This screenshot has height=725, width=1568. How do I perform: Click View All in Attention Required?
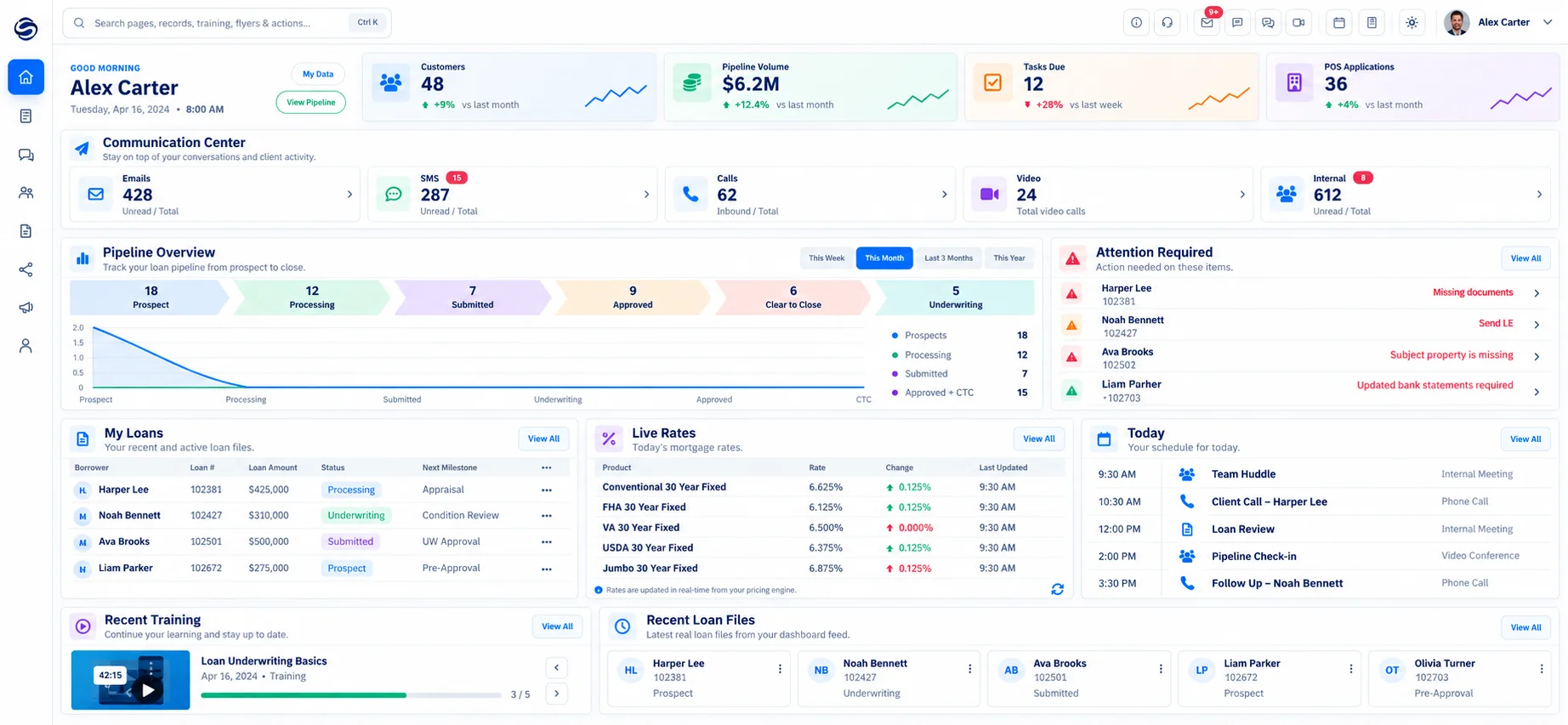[x=1525, y=258]
